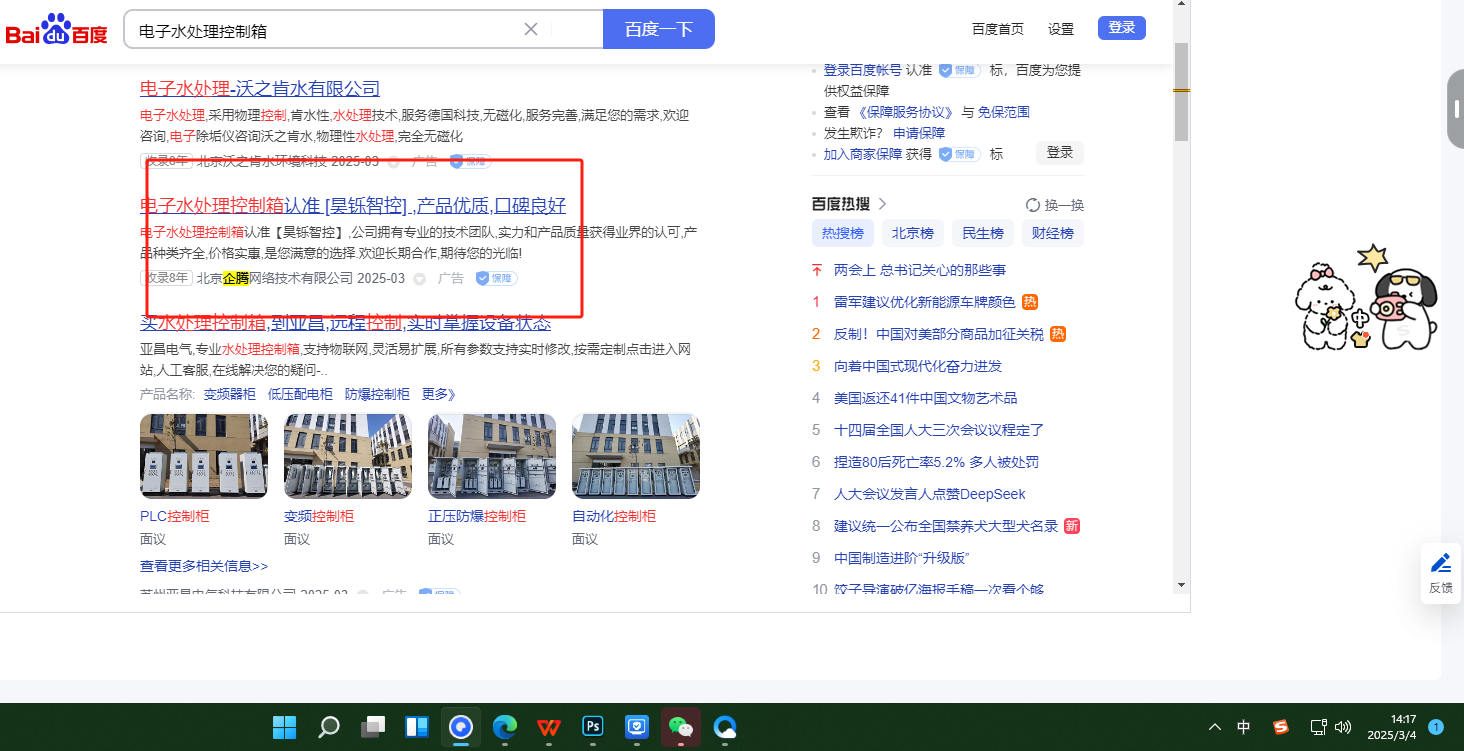
Task: Open the 《保障服务协议》 link
Action: [x=907, y=112]
